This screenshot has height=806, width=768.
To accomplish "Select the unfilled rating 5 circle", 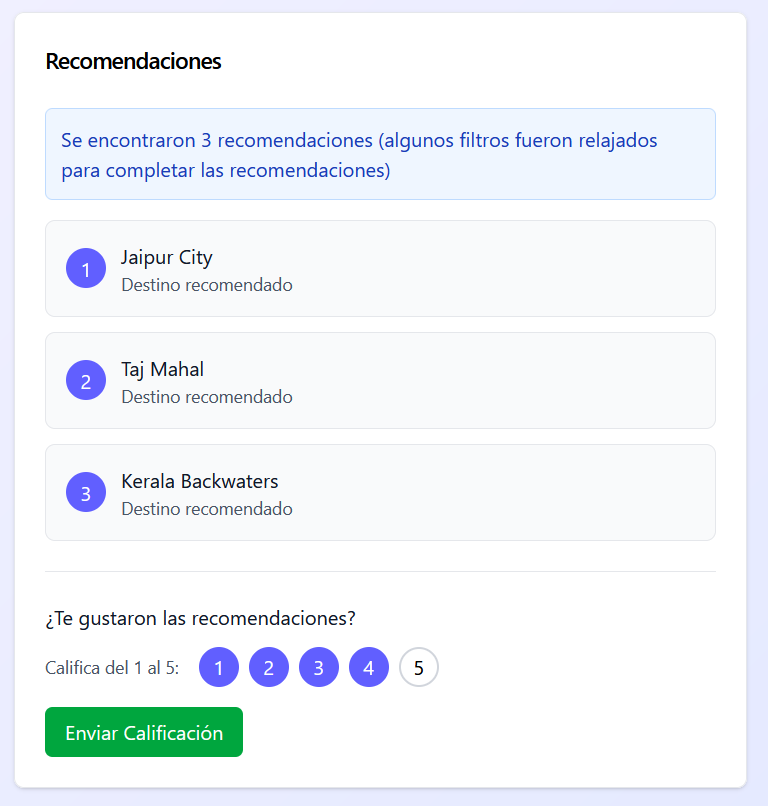I will click(419, 667).
